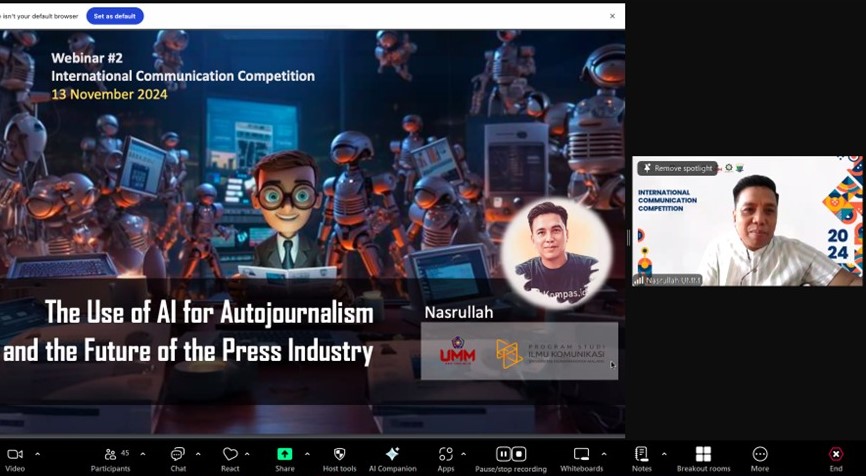This screenshot has width=866, height=476.
Task: Expand the arrow next to Share
Action: click(x=307, y=454)
